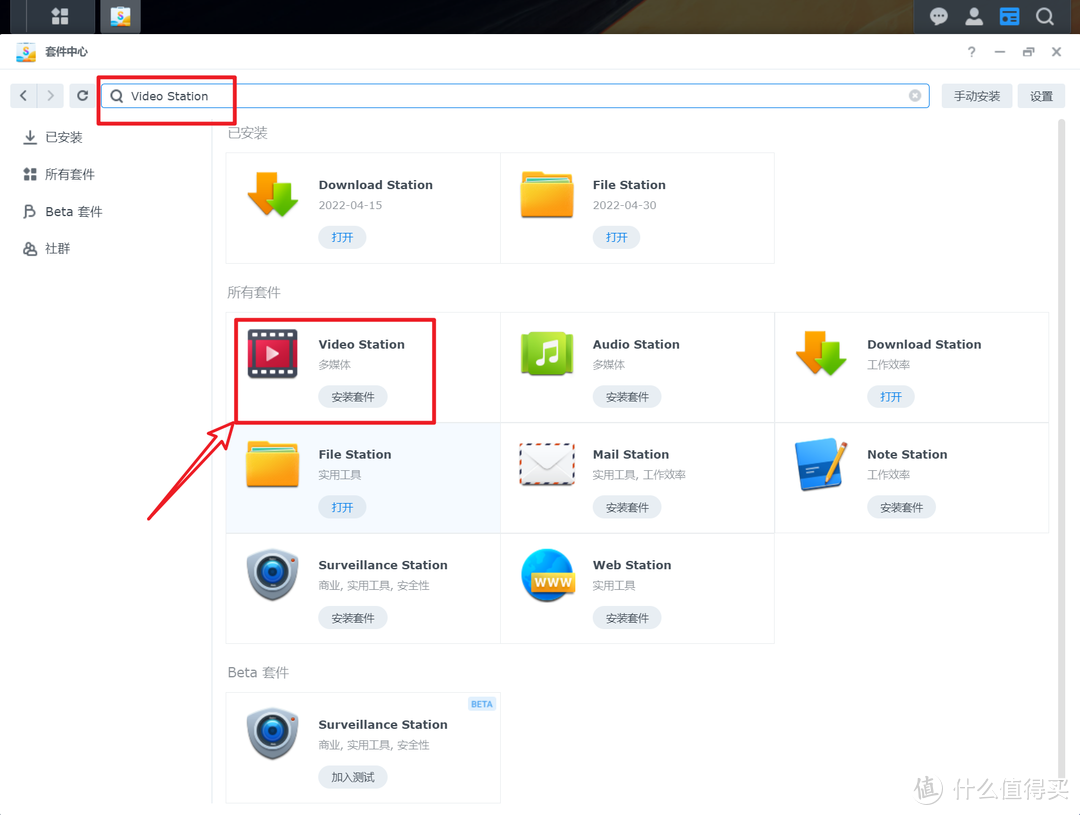Open Download Station via 打开 in 所有套件

891,397
